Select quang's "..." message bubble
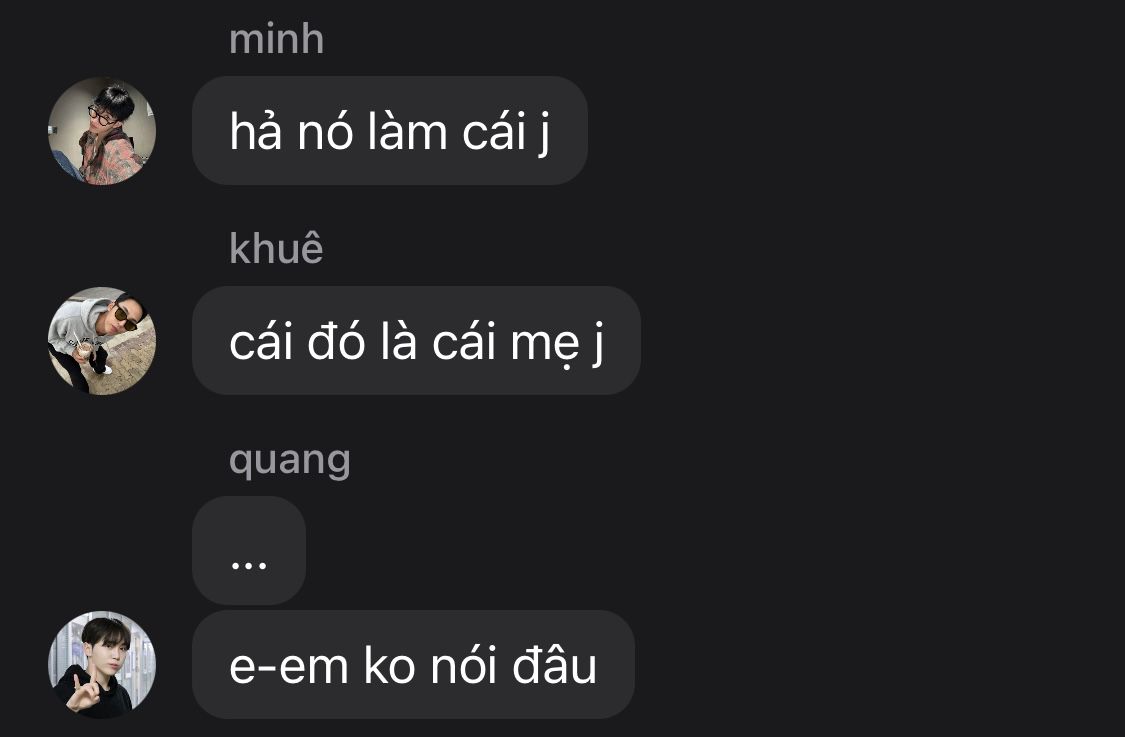 click(249, 550)
